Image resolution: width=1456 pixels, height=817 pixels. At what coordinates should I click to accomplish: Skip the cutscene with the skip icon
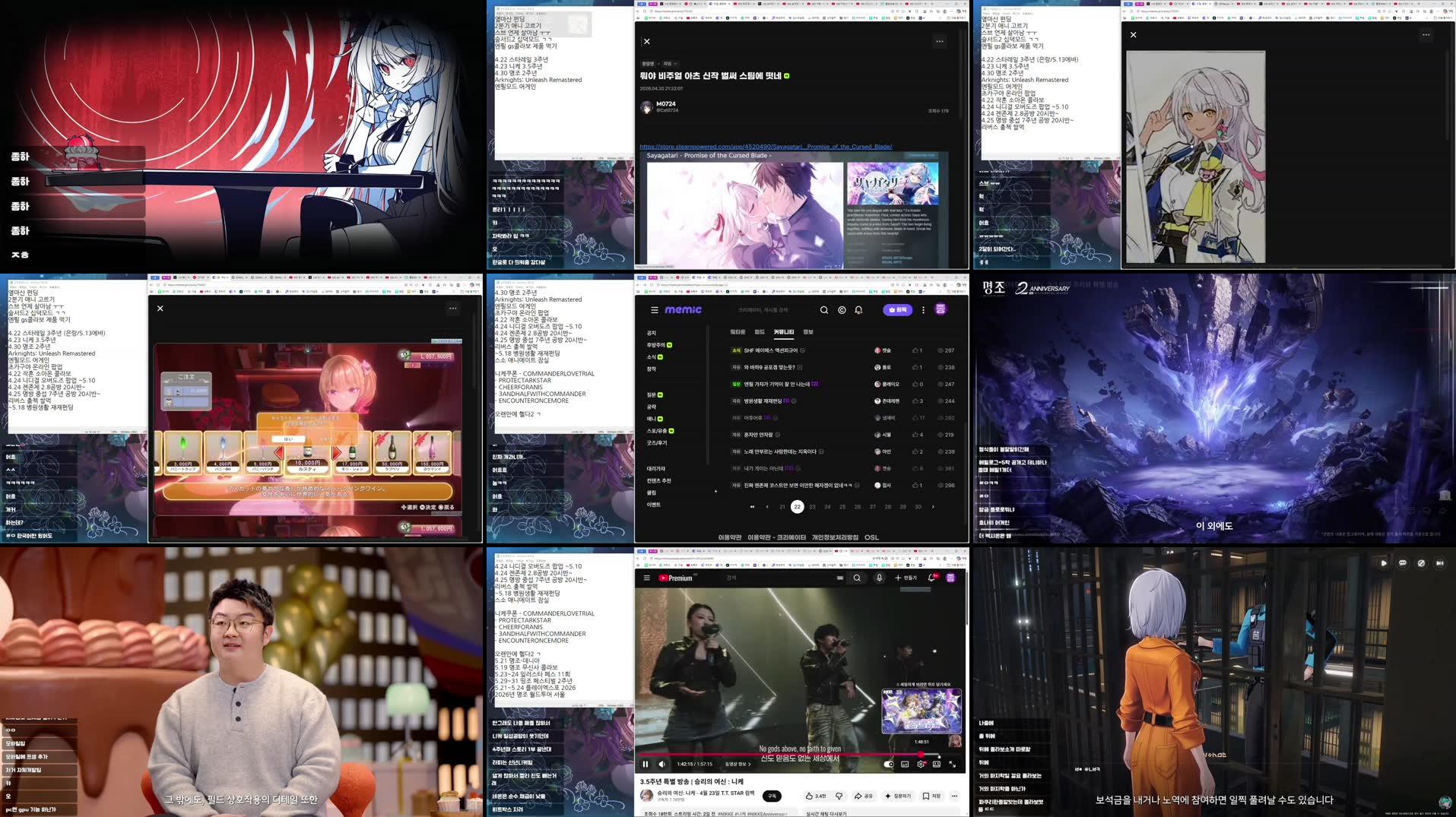click(1439, 563)
